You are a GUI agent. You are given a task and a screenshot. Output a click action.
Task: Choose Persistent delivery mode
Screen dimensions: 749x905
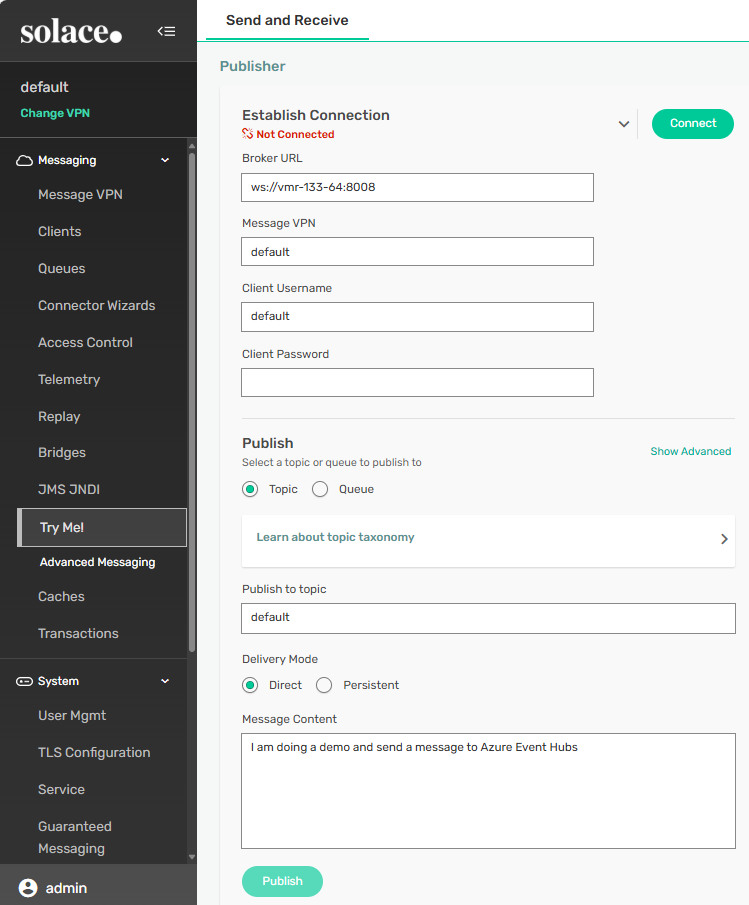tap(324, 685)
